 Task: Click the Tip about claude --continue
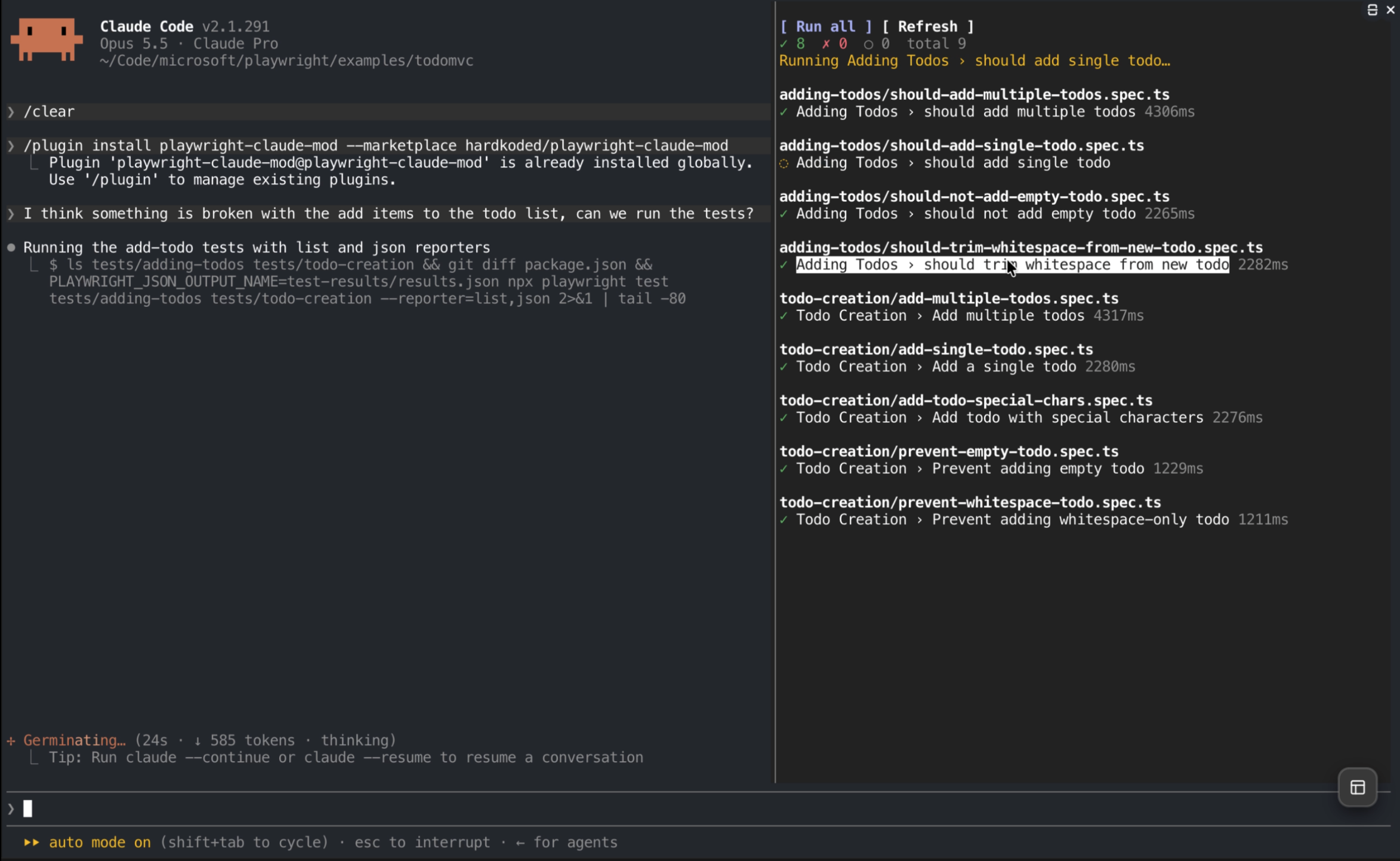click(x=346, y=758)
